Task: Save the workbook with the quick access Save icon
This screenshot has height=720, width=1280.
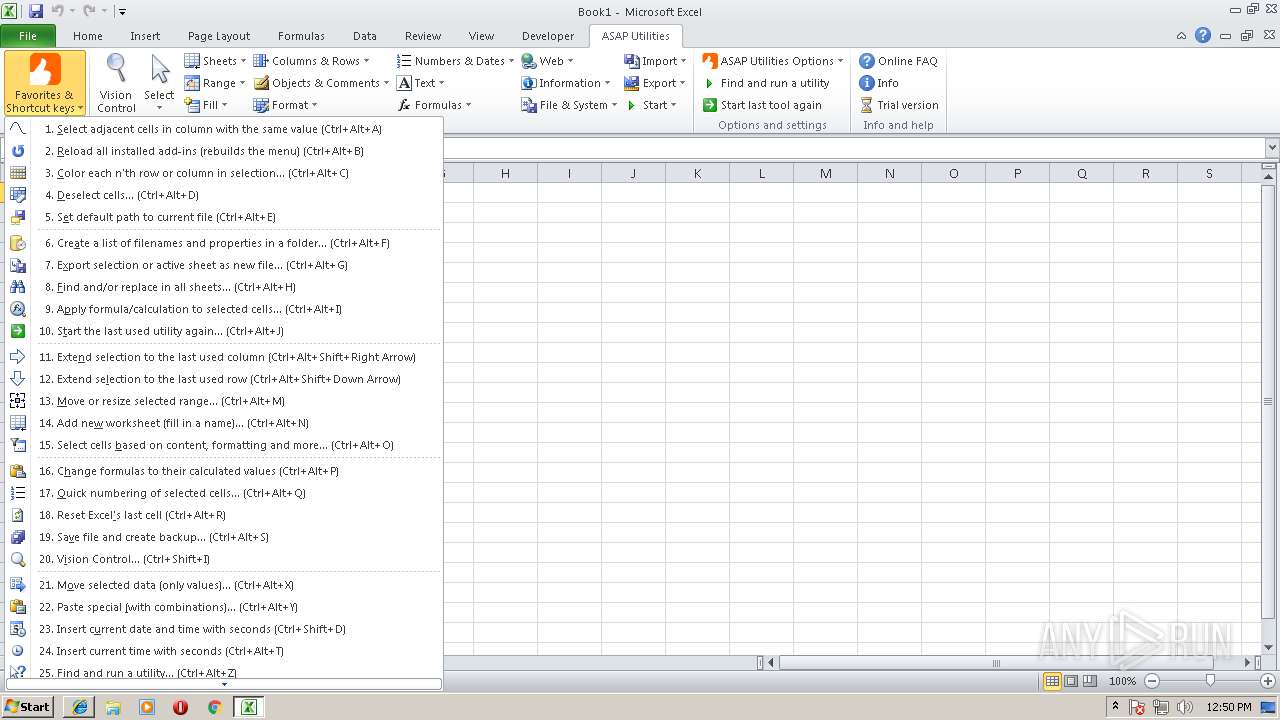Action: click(36, 11)
